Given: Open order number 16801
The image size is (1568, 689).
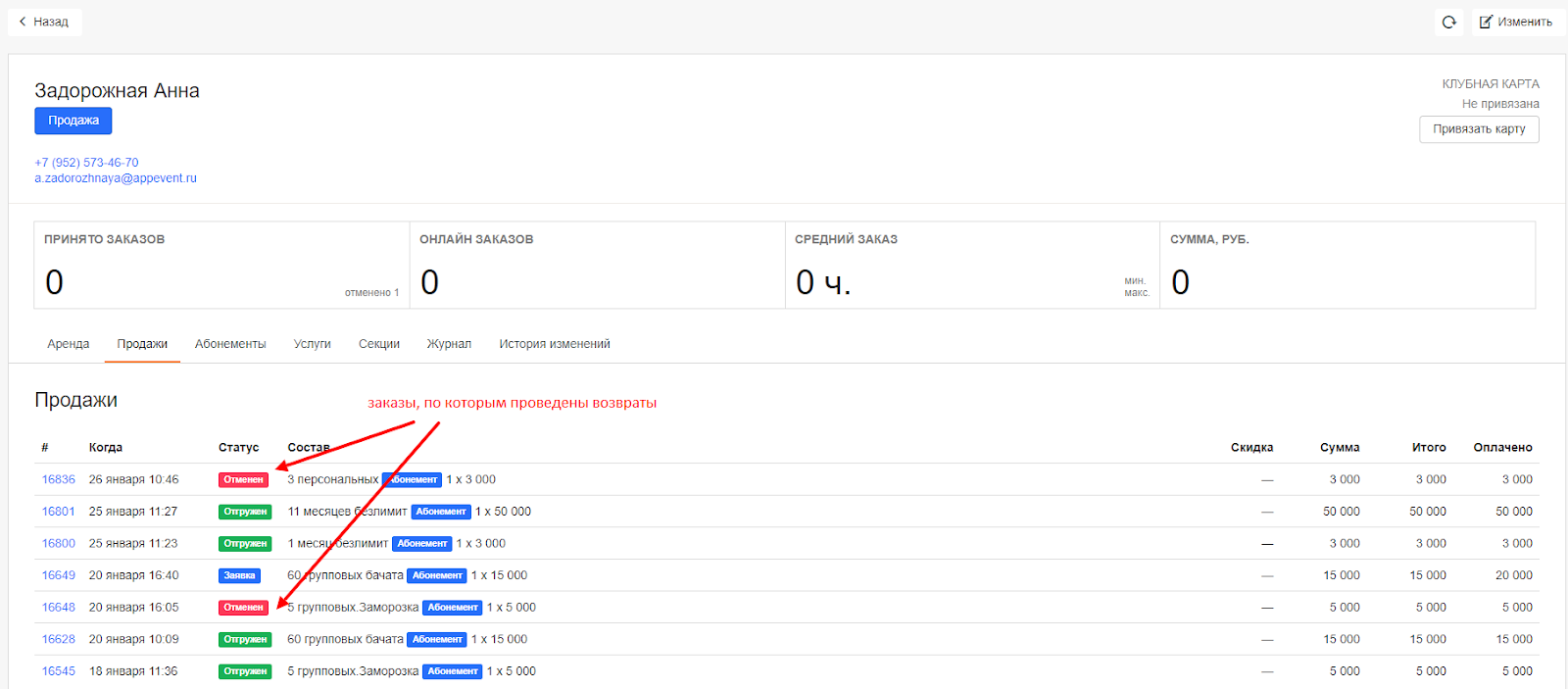Looking at the screenshot, I should point(58,512).
